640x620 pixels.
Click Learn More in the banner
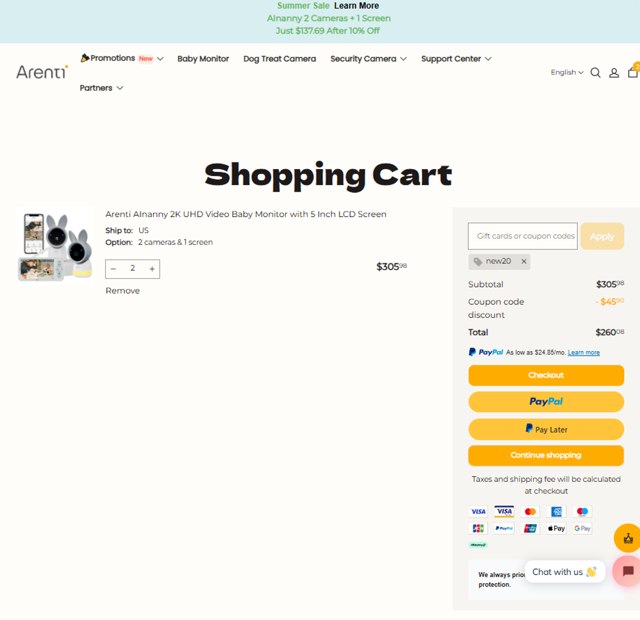point(356,6)
